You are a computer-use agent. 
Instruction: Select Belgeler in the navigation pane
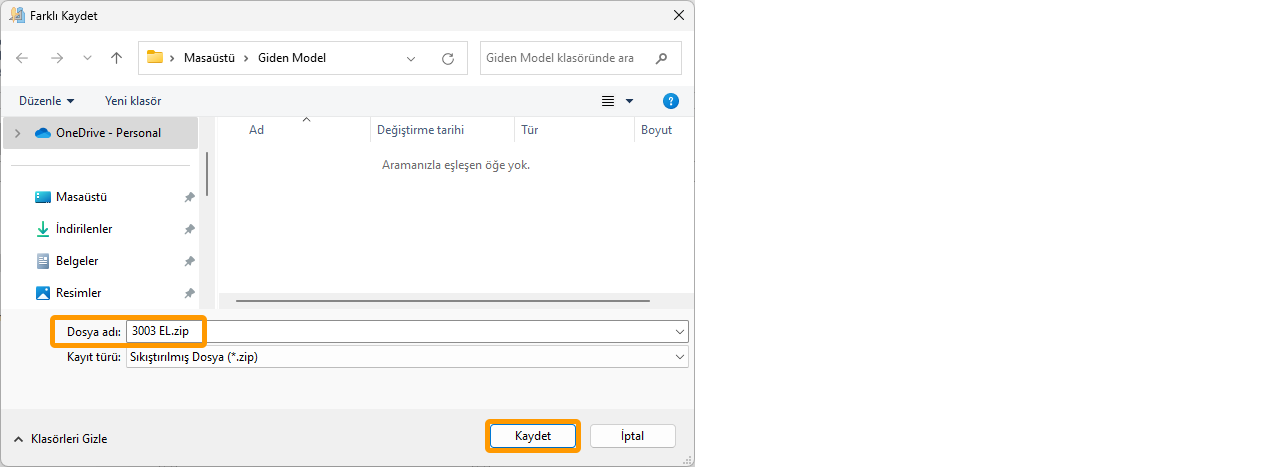tap(76, 261)
